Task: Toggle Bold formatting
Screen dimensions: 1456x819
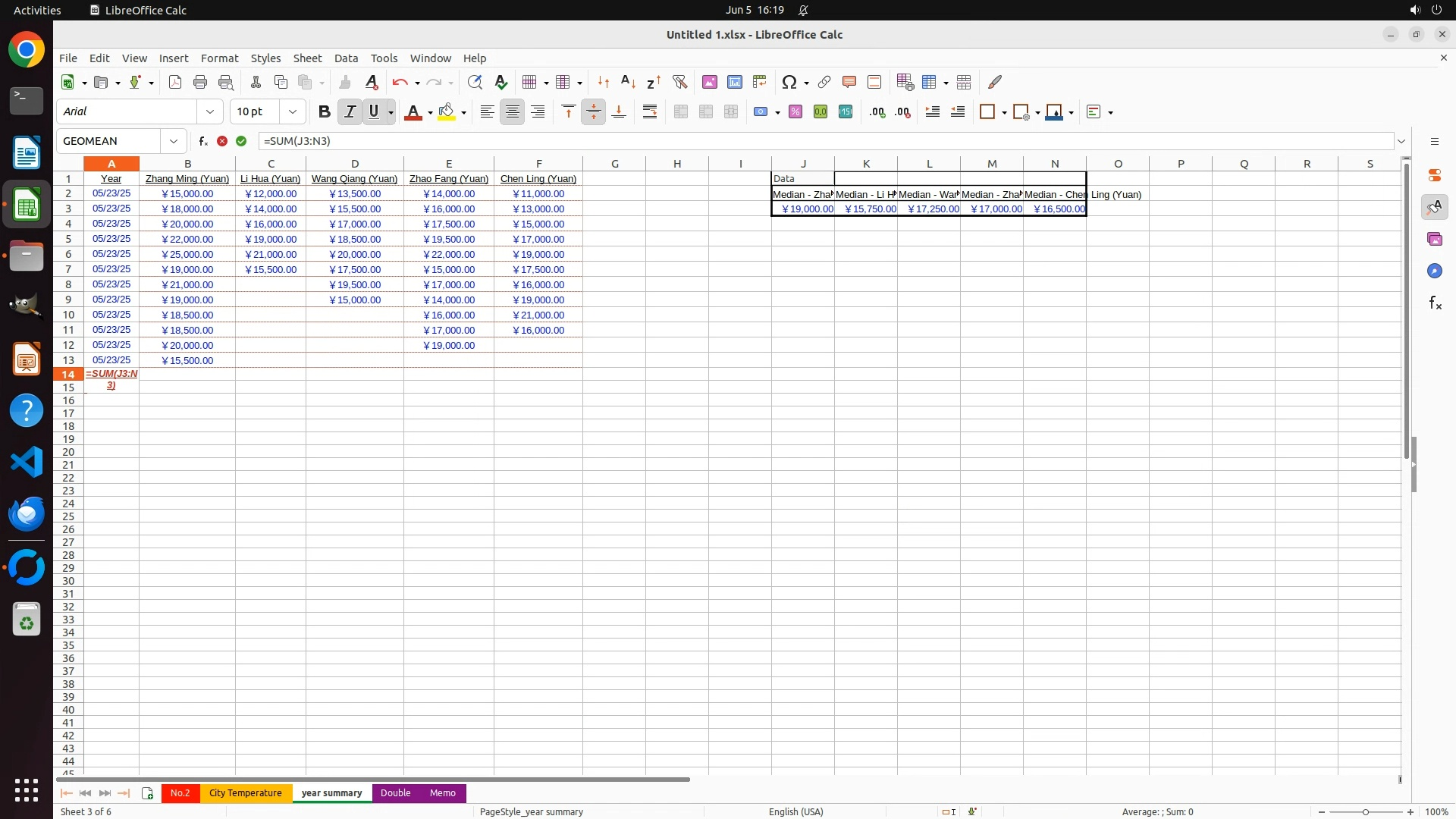Action: (325, 112)
